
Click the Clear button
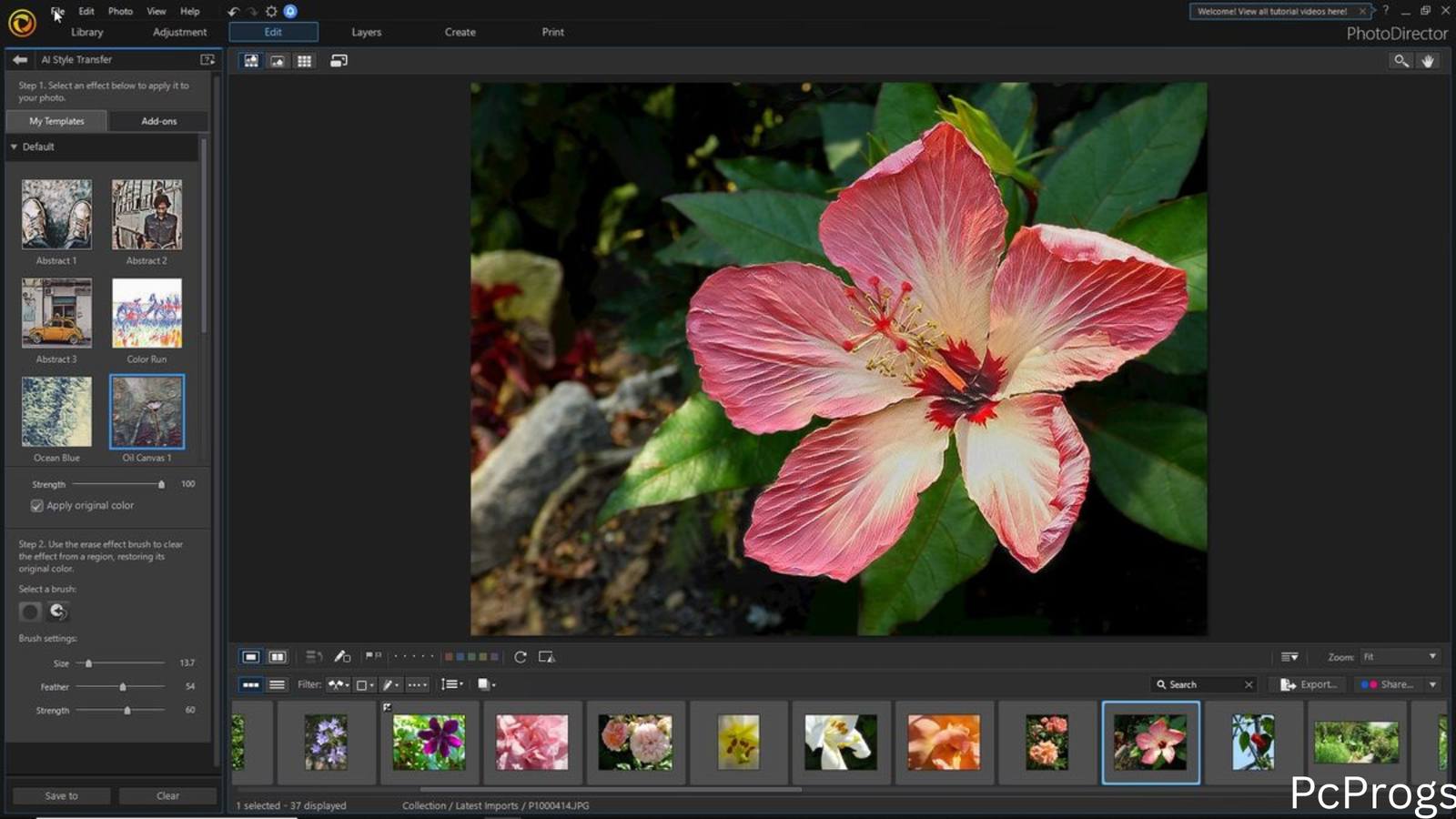pyautogui.click(x=168, y=795)
